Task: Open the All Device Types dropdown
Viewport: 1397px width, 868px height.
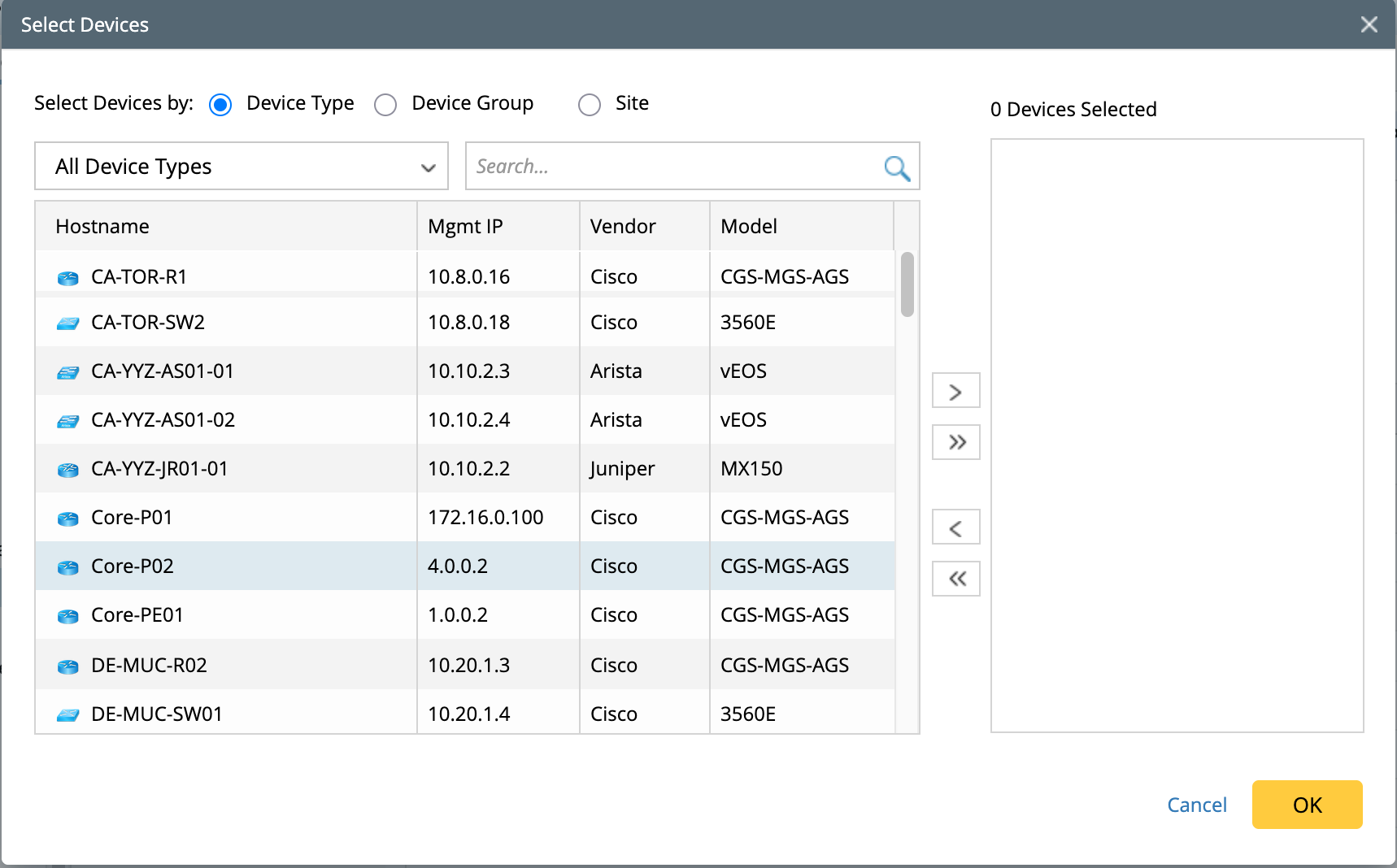Action: [x=242, y=167]
